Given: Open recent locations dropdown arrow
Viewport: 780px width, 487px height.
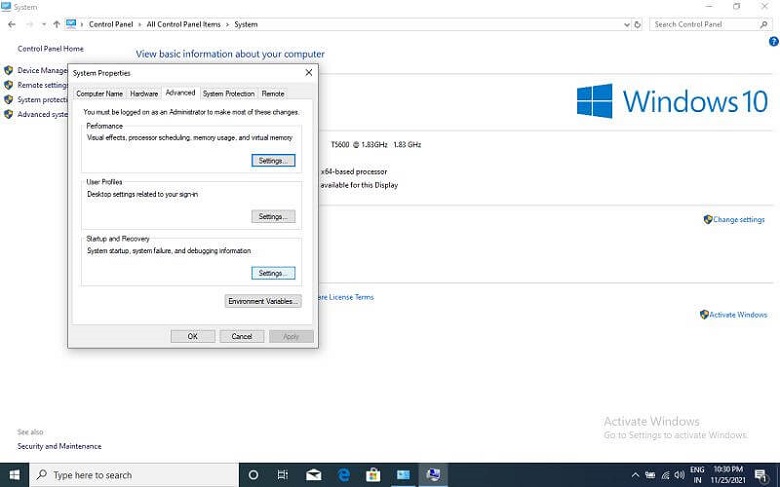Looking at the screenshot, I should coord(44,24).
